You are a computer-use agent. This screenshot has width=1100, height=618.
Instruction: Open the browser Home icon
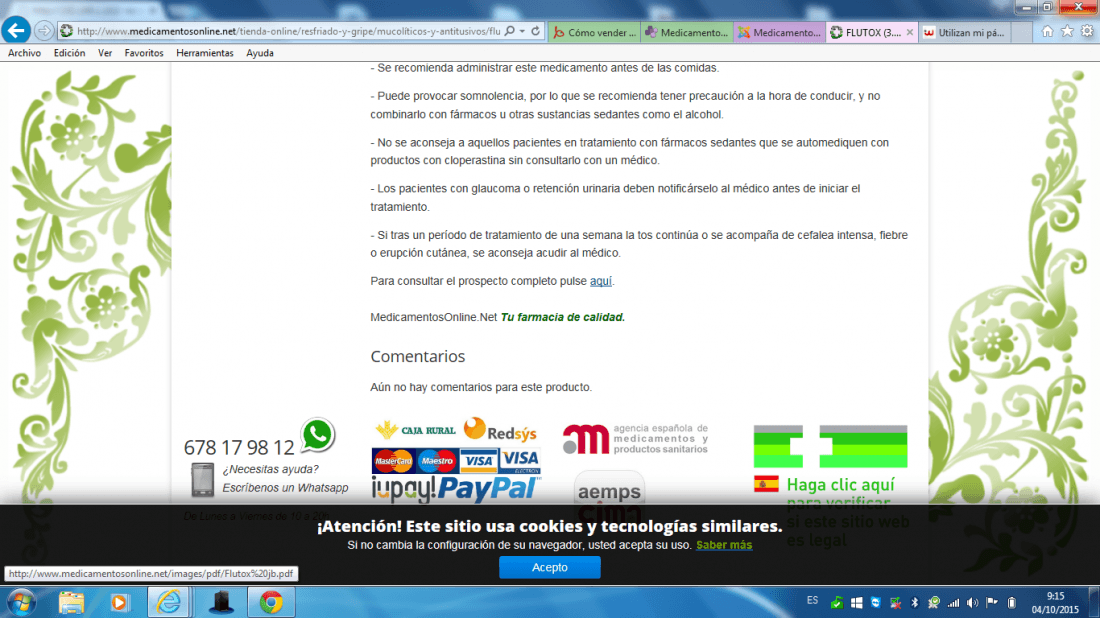1047,32
